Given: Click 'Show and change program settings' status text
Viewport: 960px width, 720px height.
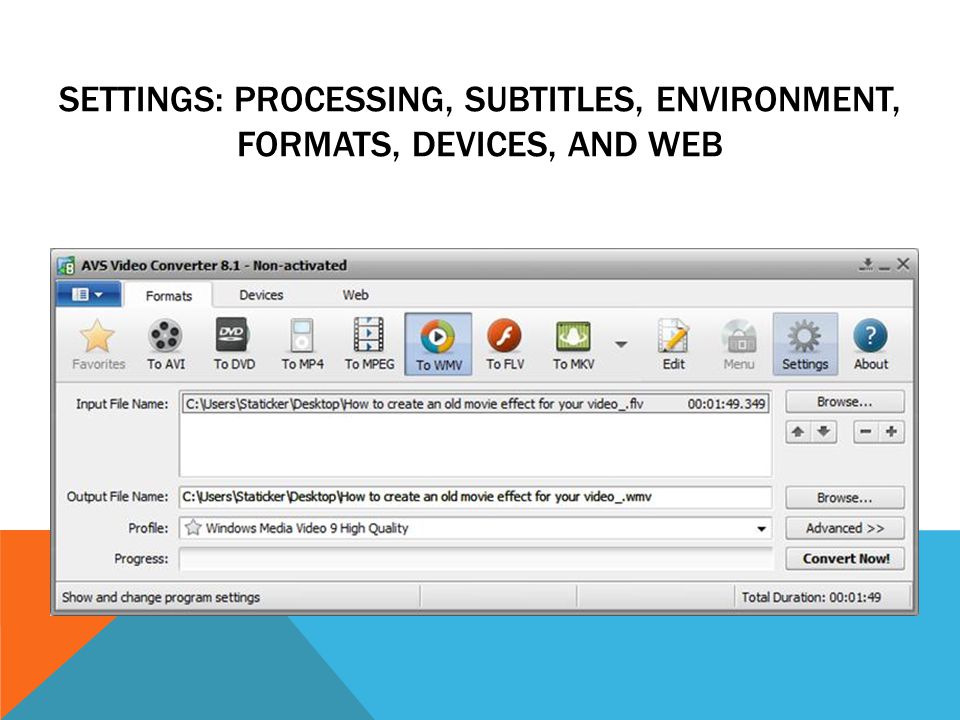Looking at the screenshot, I should (x=161, y=597).
